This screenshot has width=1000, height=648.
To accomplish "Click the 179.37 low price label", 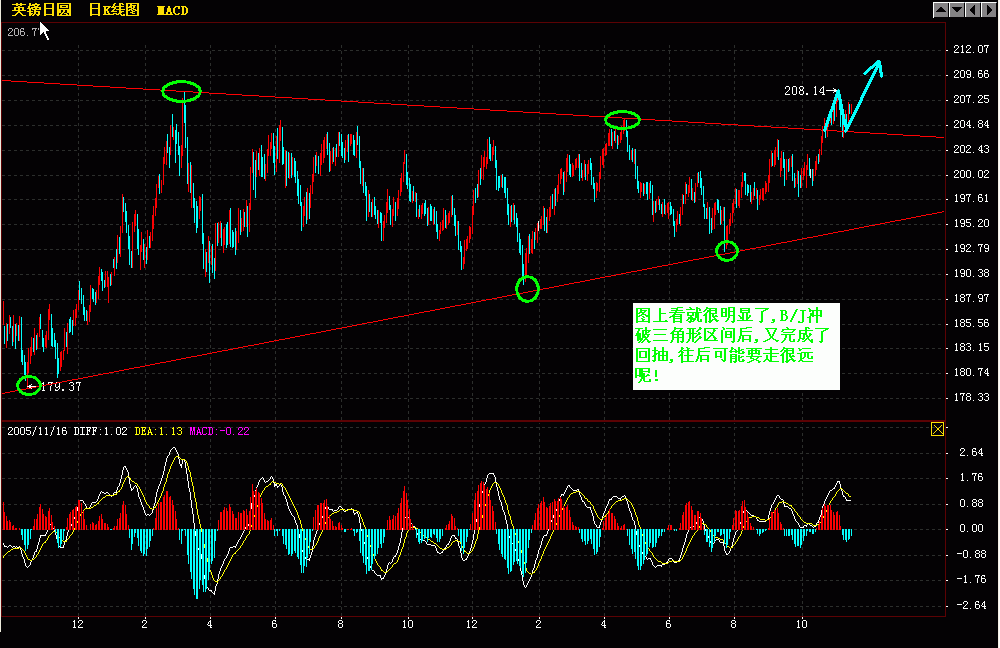I will click(x=61, y=387).
